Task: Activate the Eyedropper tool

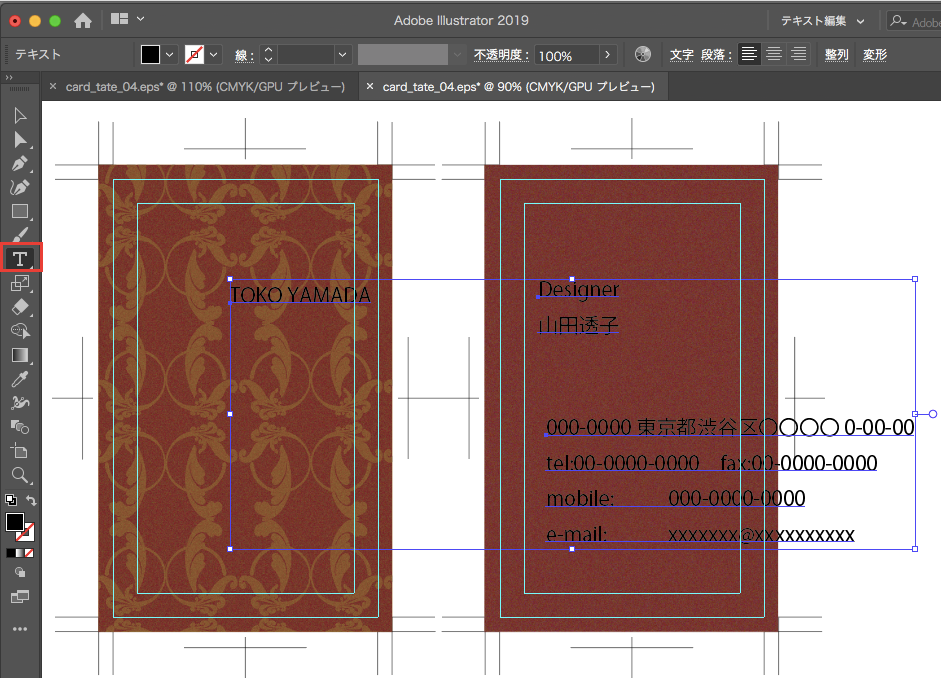Action: 20,379
